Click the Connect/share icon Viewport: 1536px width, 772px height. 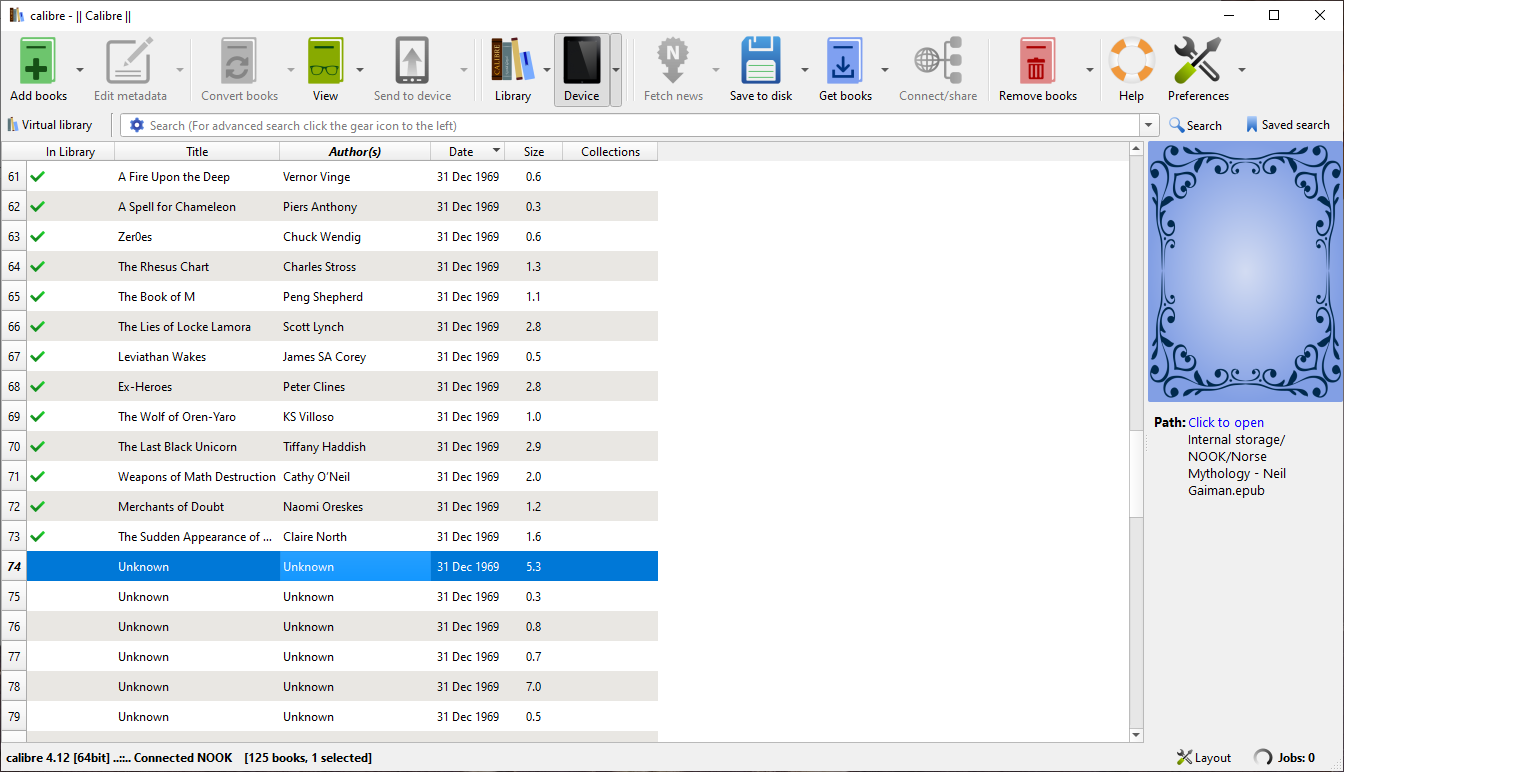938,61
